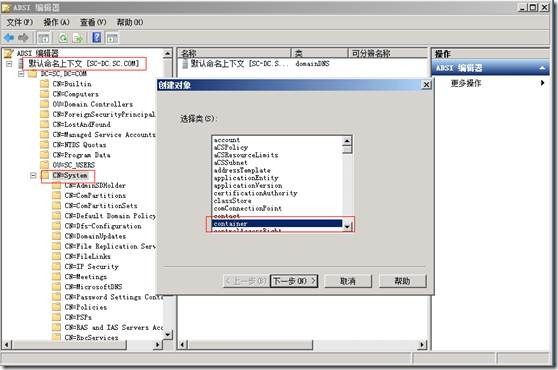Image resolution: width=558 pixels, height=370 pixels.
Task: Click the class list scroll-down arrow
Action: pyautogui.click(x=347, y=226)
